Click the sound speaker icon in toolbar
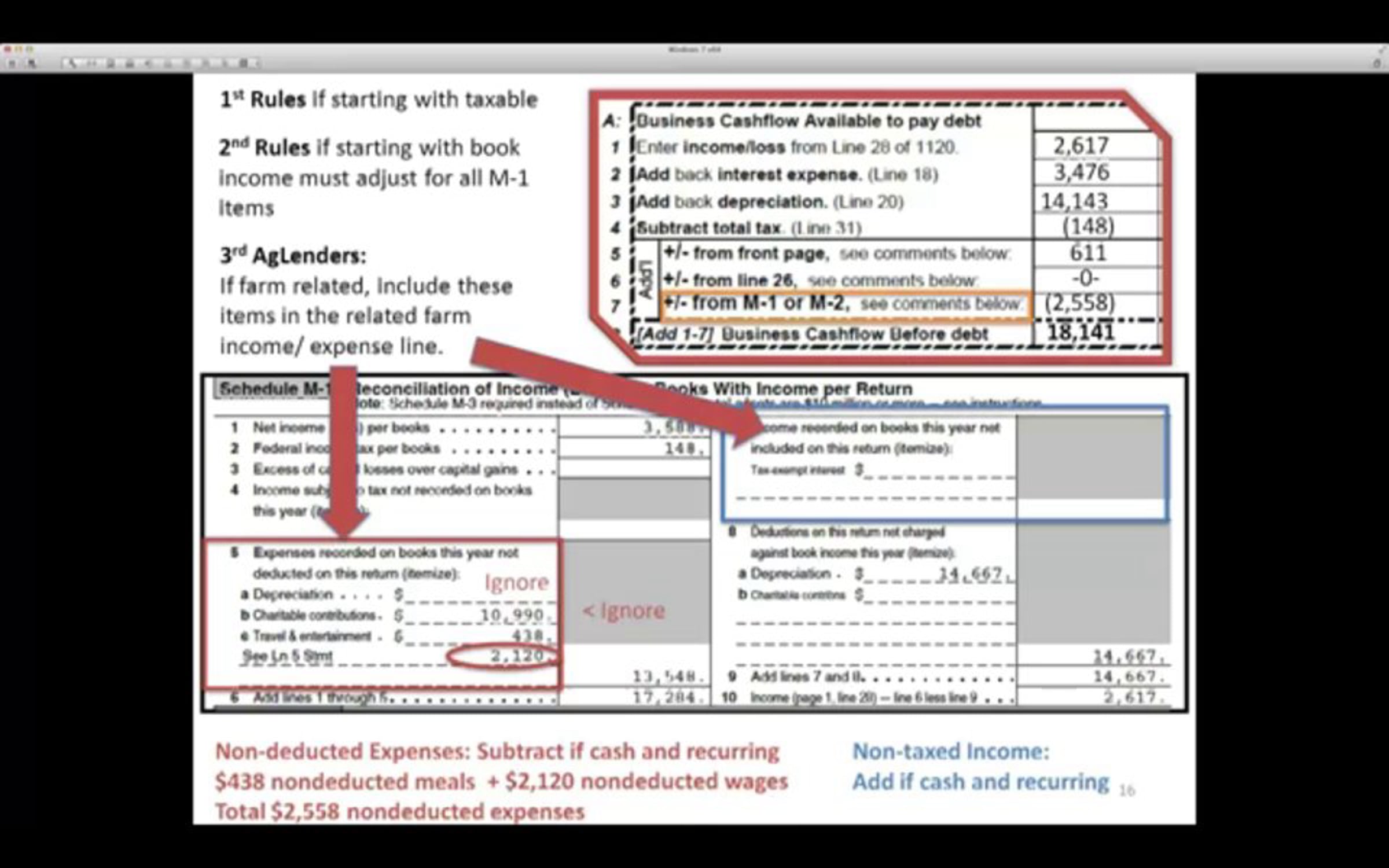This screenshot has height=868, width=1389. pos(148,63)
